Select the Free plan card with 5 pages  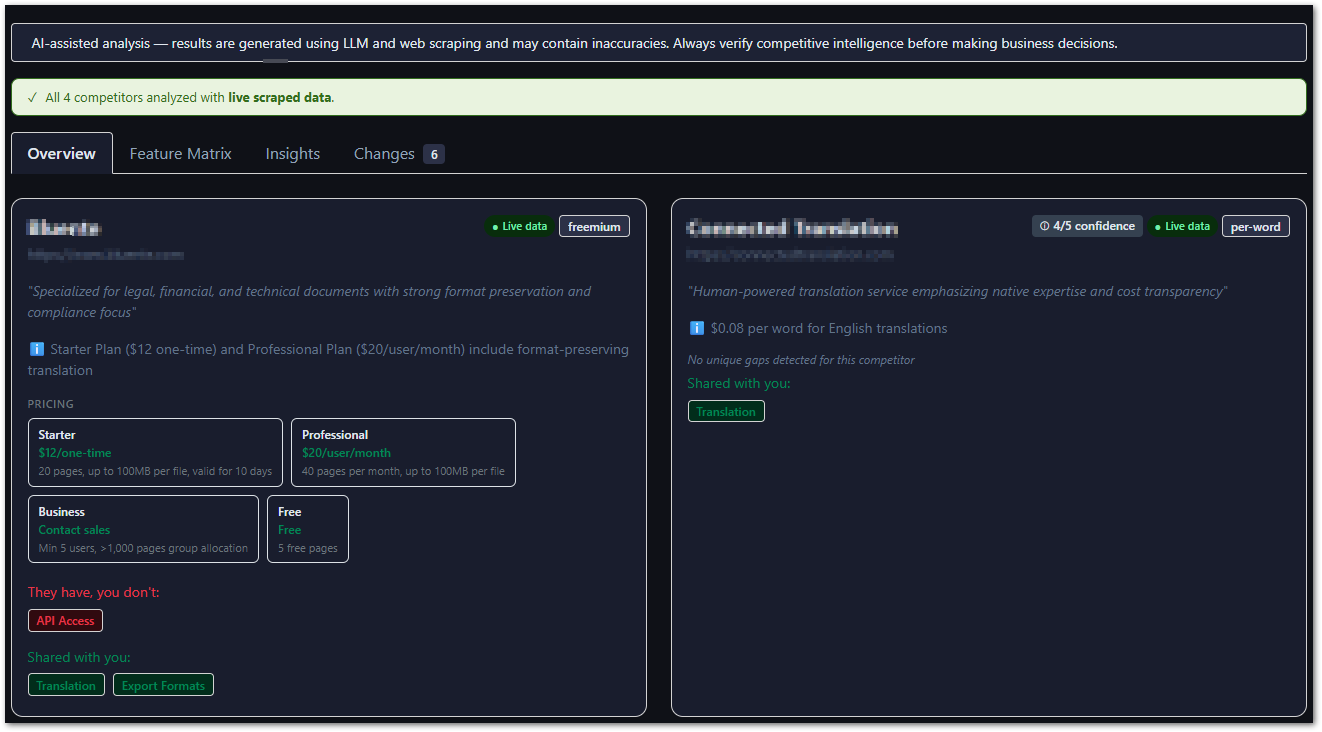coord(308,529)
